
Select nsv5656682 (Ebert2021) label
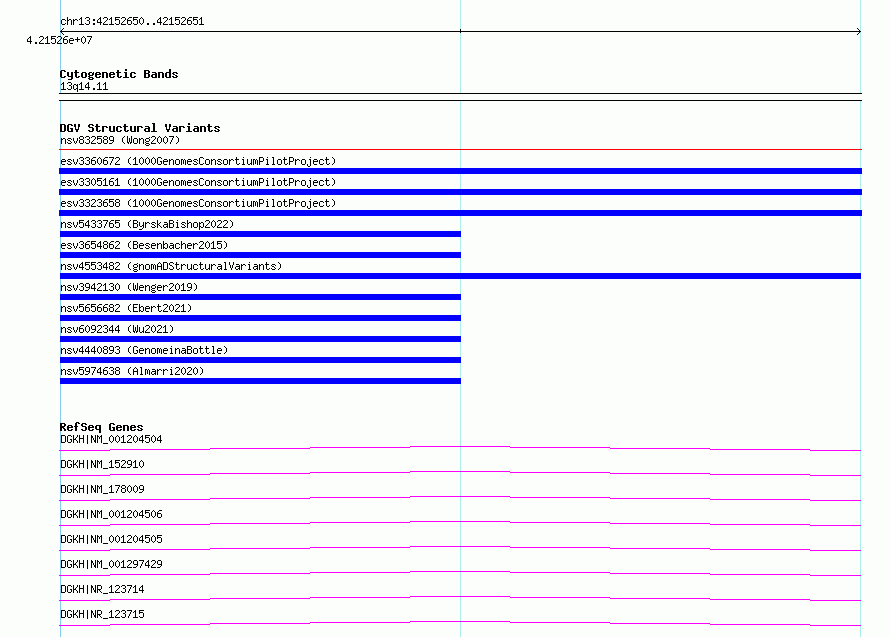(126, 308)
